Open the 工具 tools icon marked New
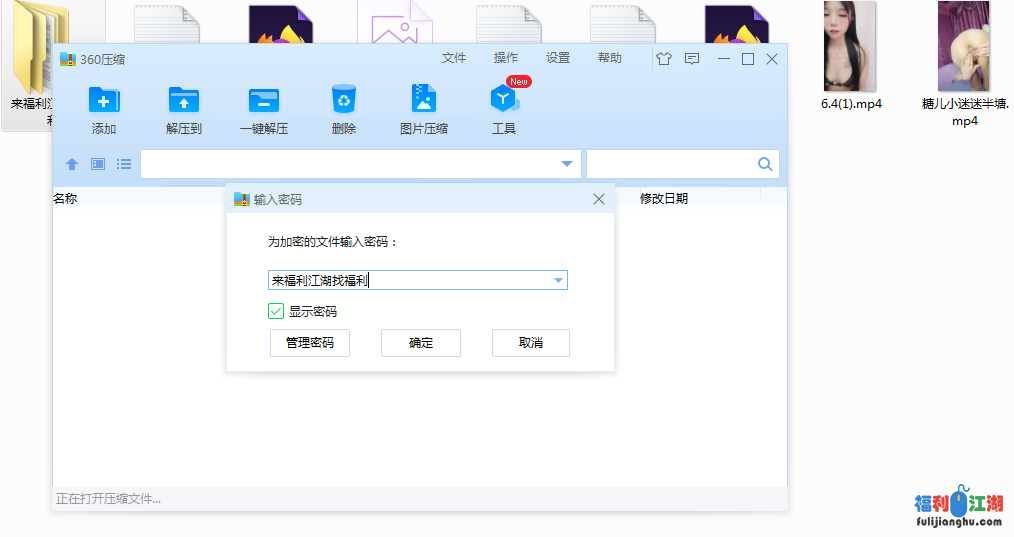This screenshot has height=537, width=1014. [x=503, y=100]
